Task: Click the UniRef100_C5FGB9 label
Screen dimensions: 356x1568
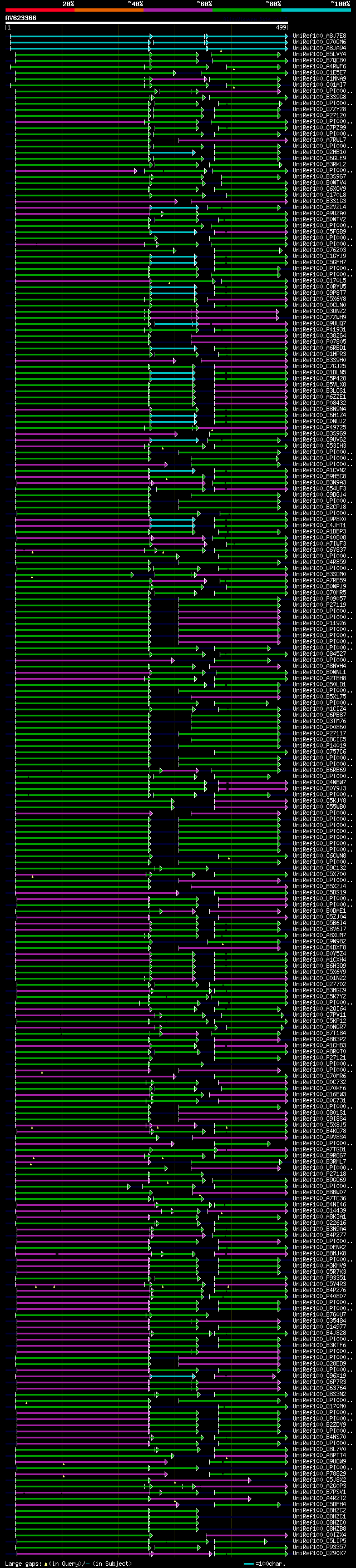Action: click(319, 231)
